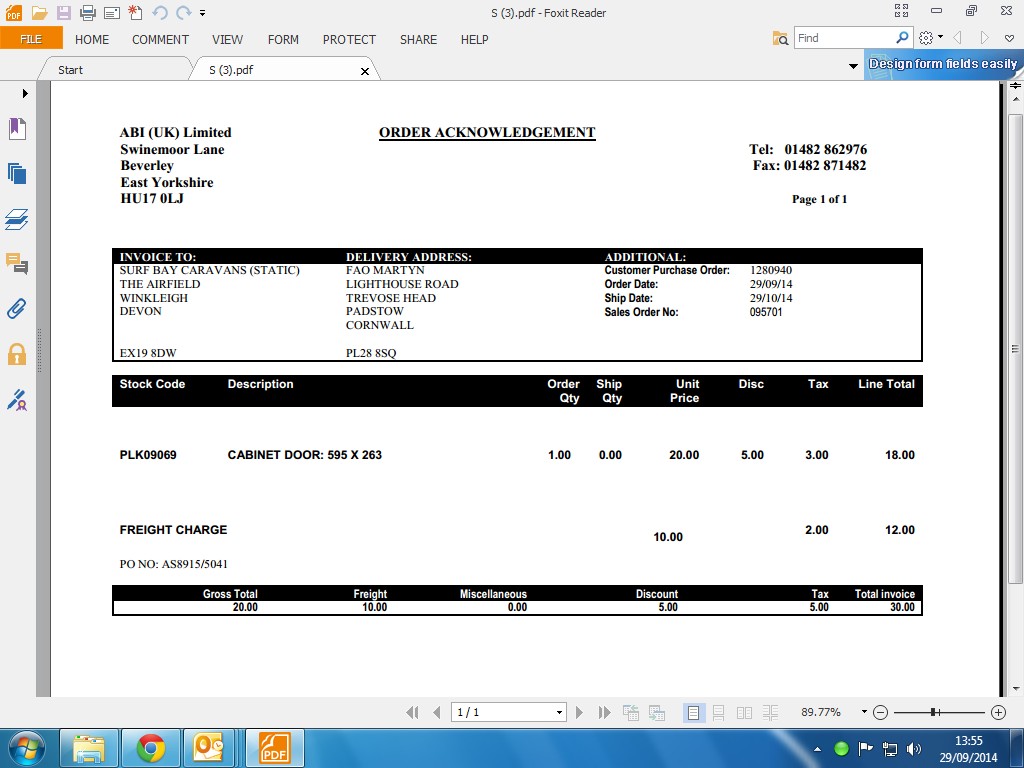1024x768 pixels.
Task: Open the zoom percentage dropdown
Action: click(864, 712)
